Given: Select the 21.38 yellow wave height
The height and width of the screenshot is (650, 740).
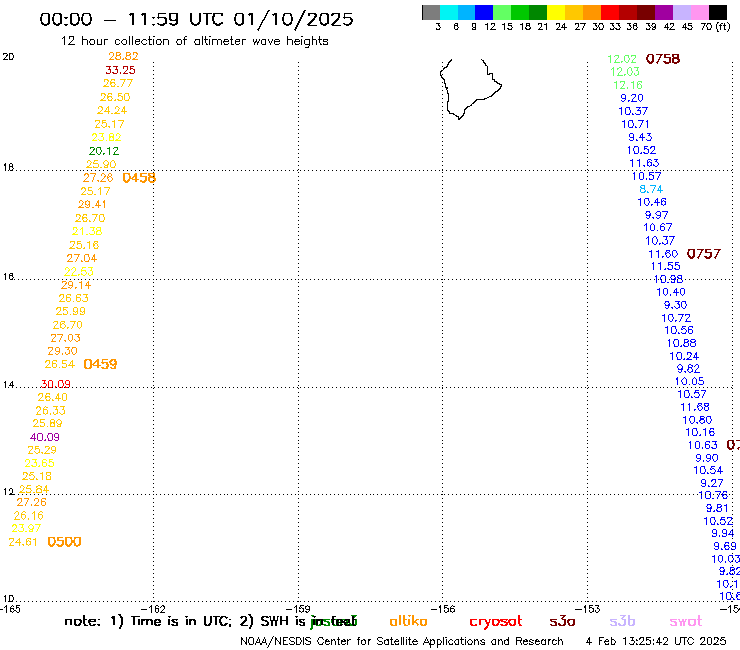Looking at the screenshot, I should click(x=87, y=231).
